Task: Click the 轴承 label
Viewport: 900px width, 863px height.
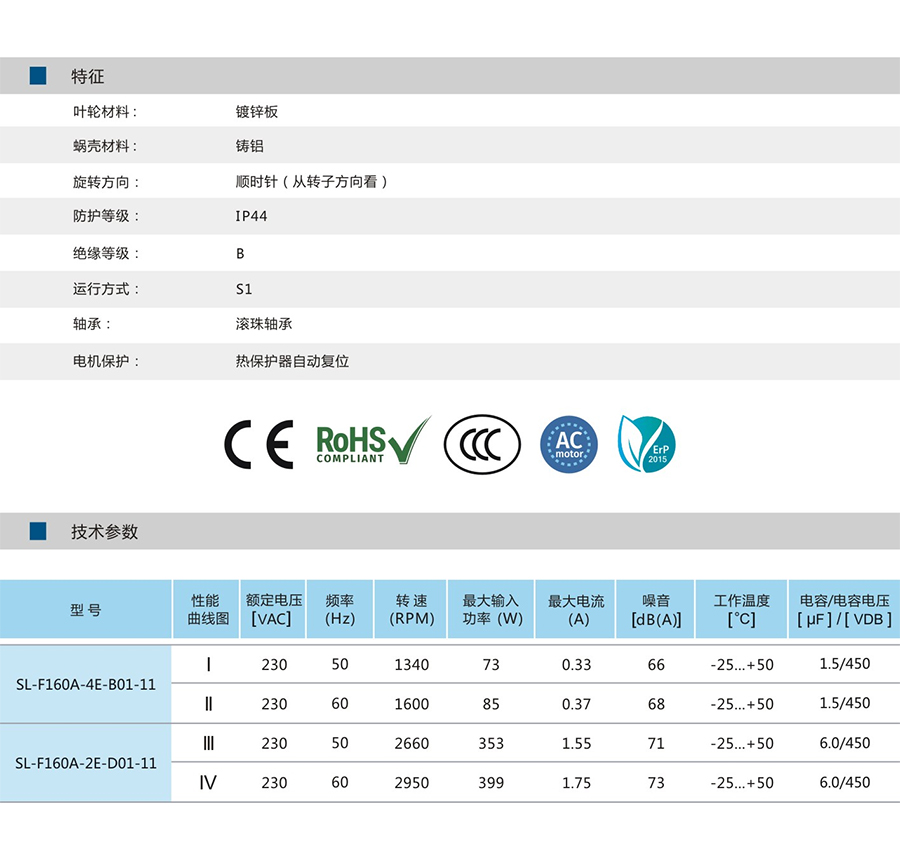Action: [x=92, y=324]
